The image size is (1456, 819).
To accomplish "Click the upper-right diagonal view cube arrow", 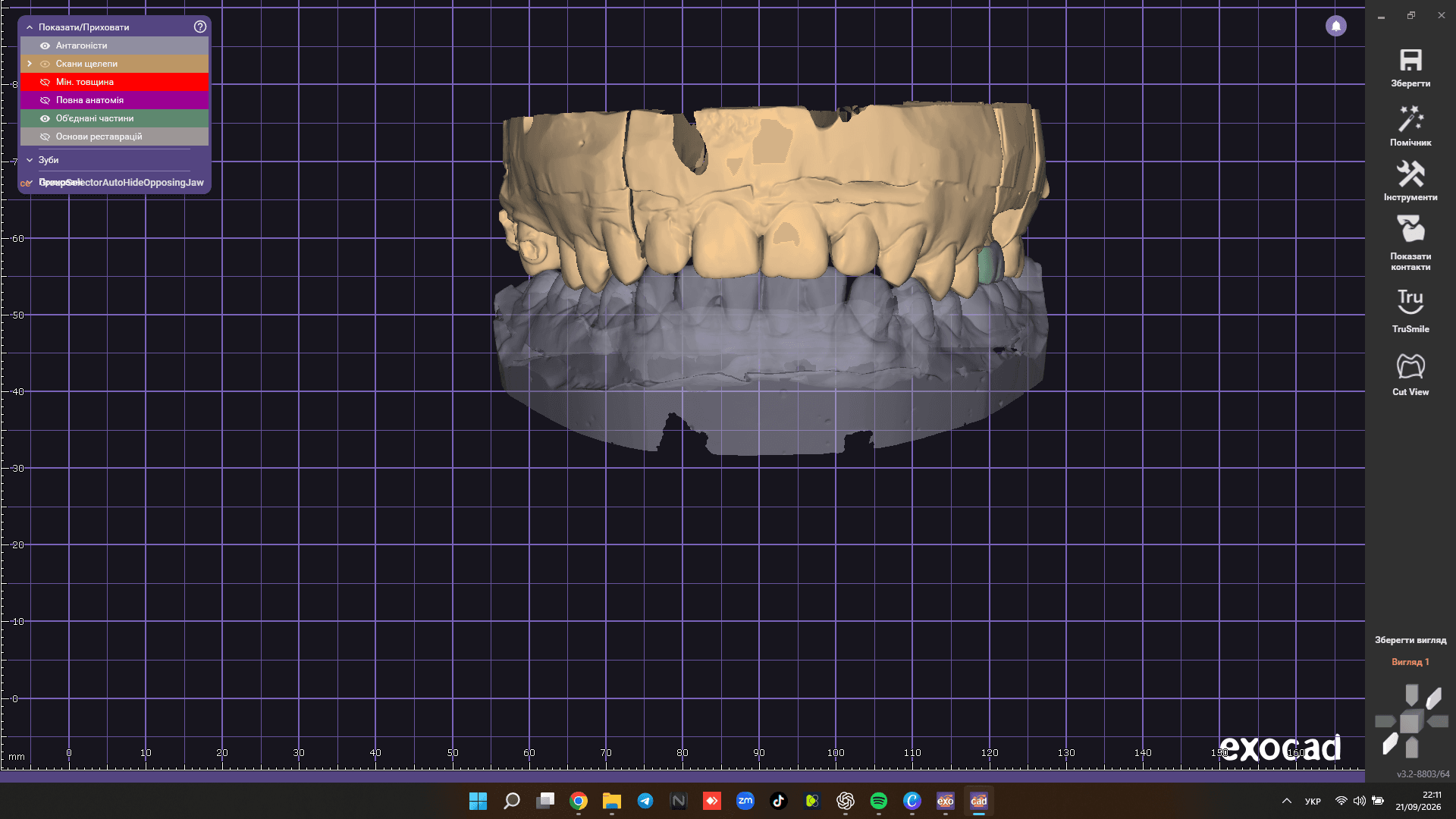I will click(1433, 698).
